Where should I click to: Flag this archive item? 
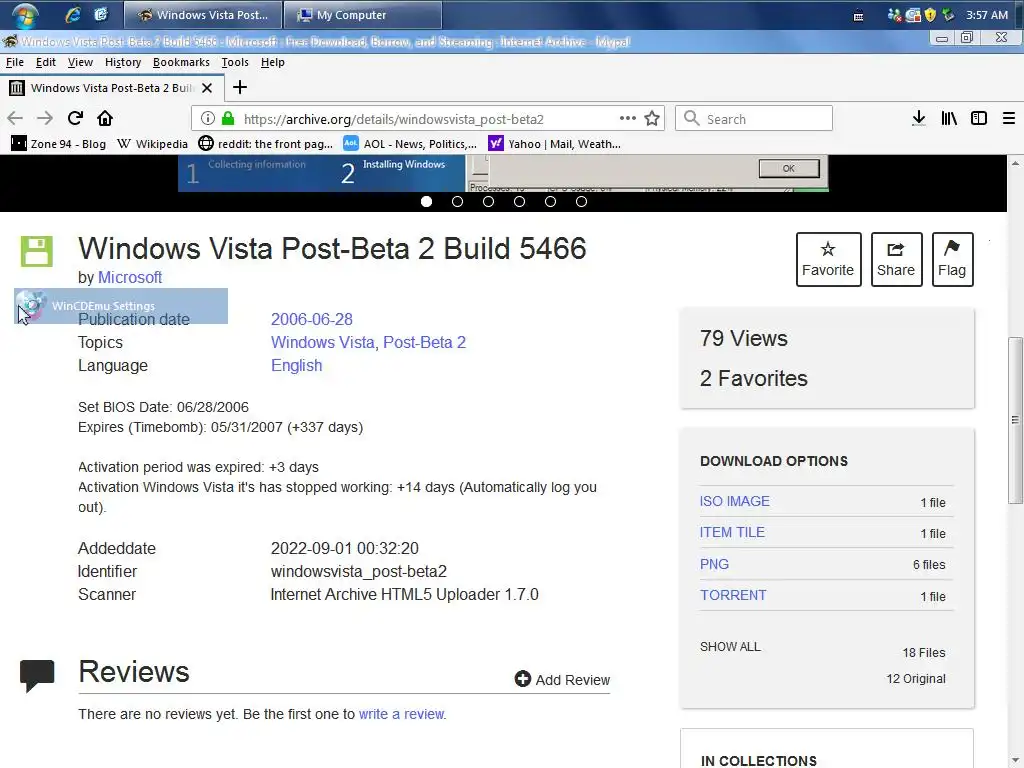[x=952, y=259]
